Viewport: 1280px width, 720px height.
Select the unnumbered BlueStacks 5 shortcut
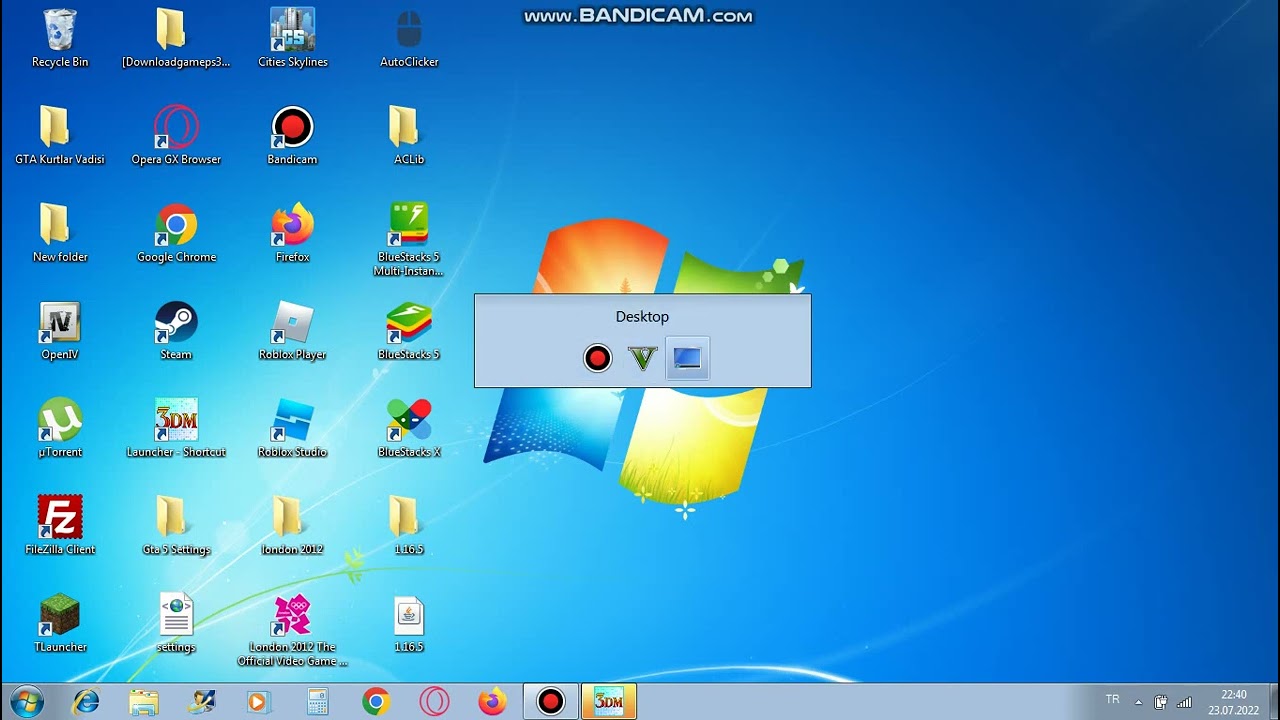[409, 331]
